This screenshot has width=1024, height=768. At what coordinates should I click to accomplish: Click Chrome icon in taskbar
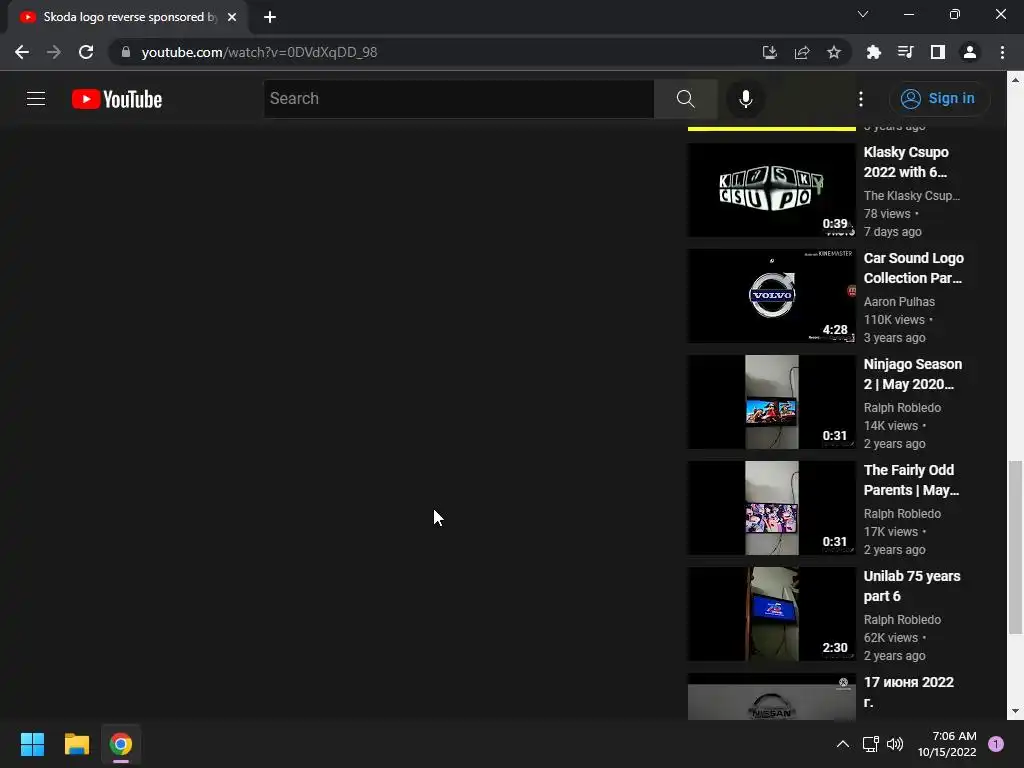tap(121, 744)
